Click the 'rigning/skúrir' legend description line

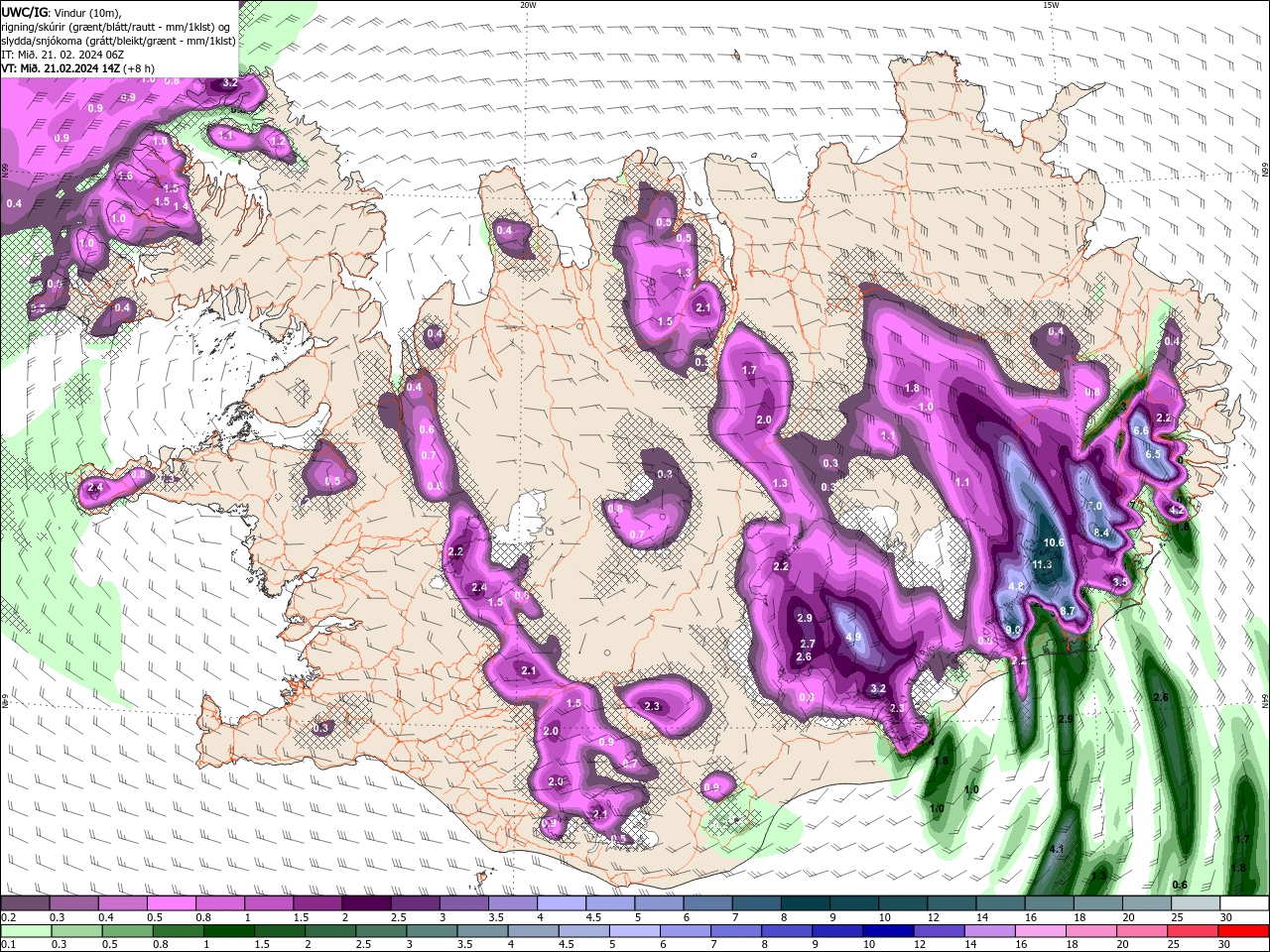113,26
